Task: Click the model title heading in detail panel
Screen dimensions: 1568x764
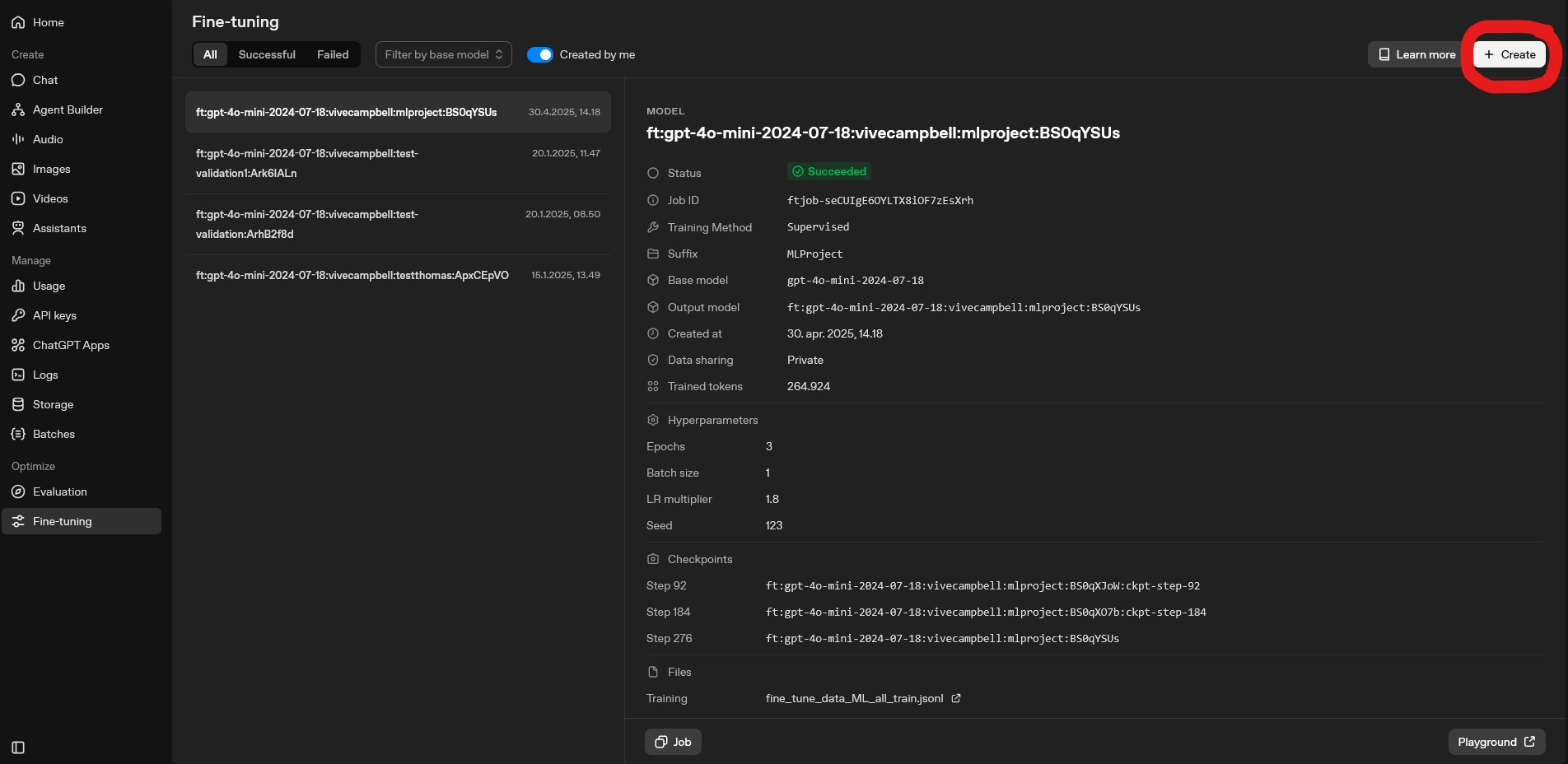Action: (x=883, y=133)
